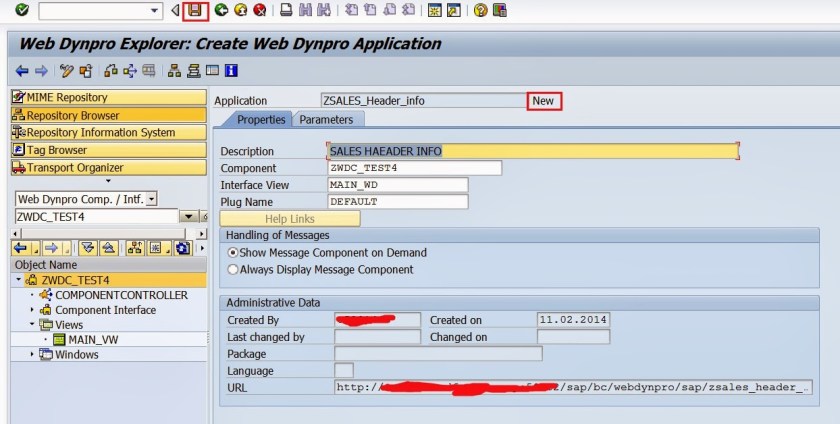Open the command field dropdown arrow
Image resolution: width=840 pixels, height=424 pixels.
click(154, 10)
